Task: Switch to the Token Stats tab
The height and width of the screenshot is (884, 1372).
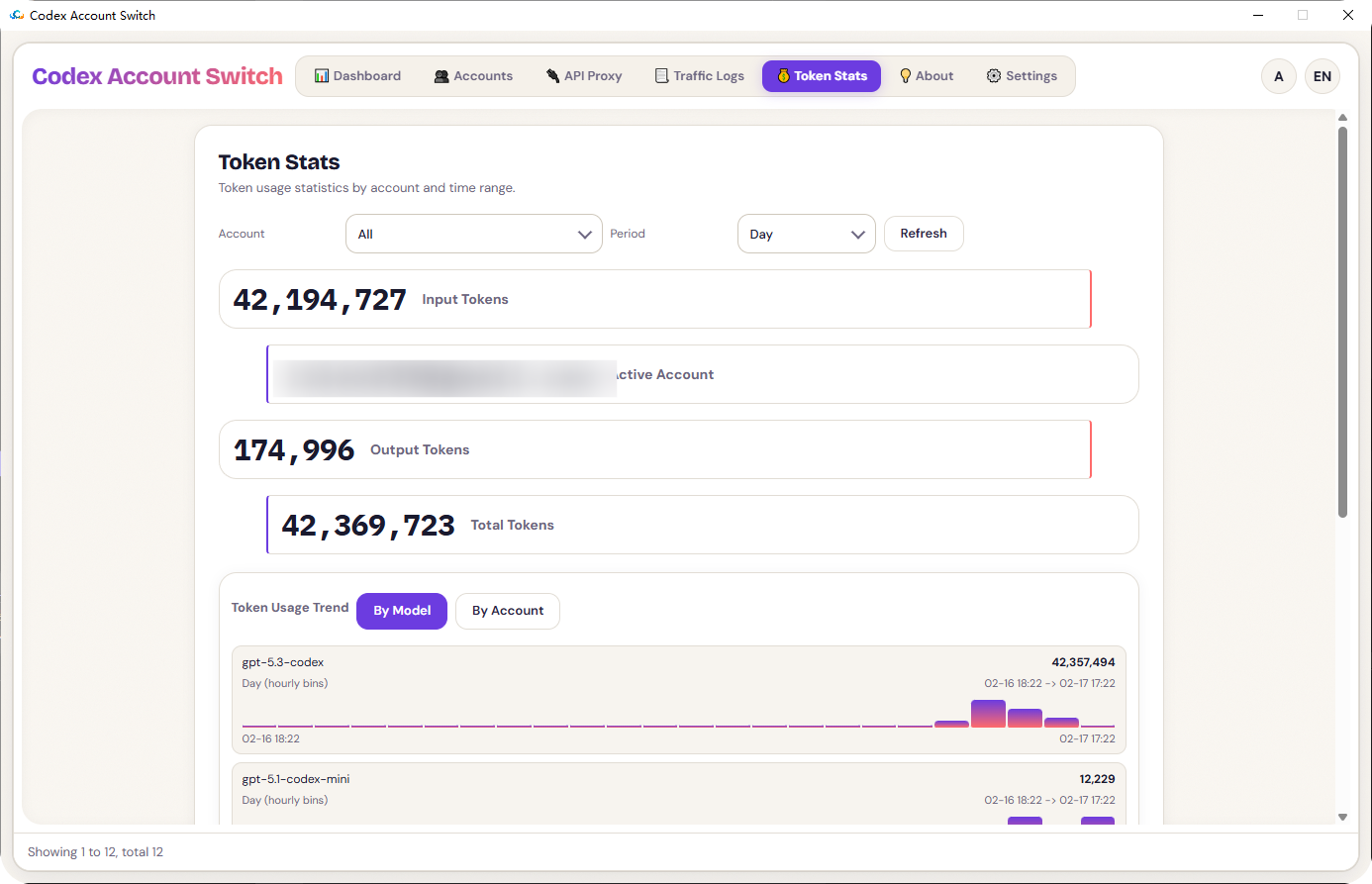Action: click(821, 75)
